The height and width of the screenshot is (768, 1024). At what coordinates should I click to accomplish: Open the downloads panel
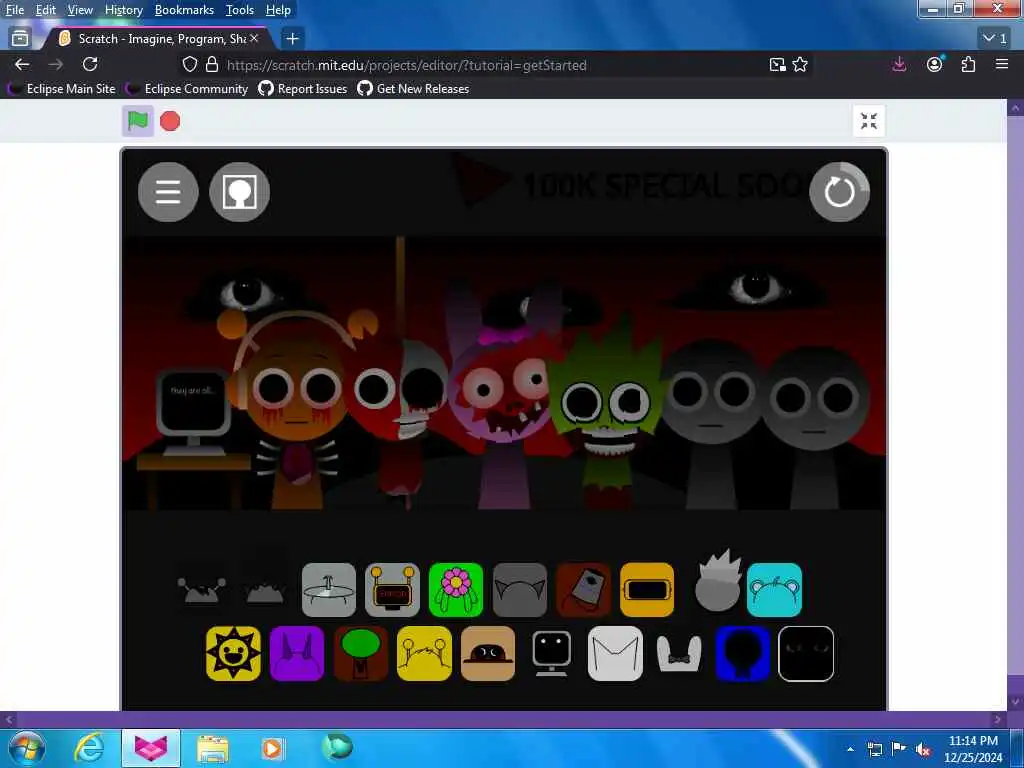click(x=899, y=64)
